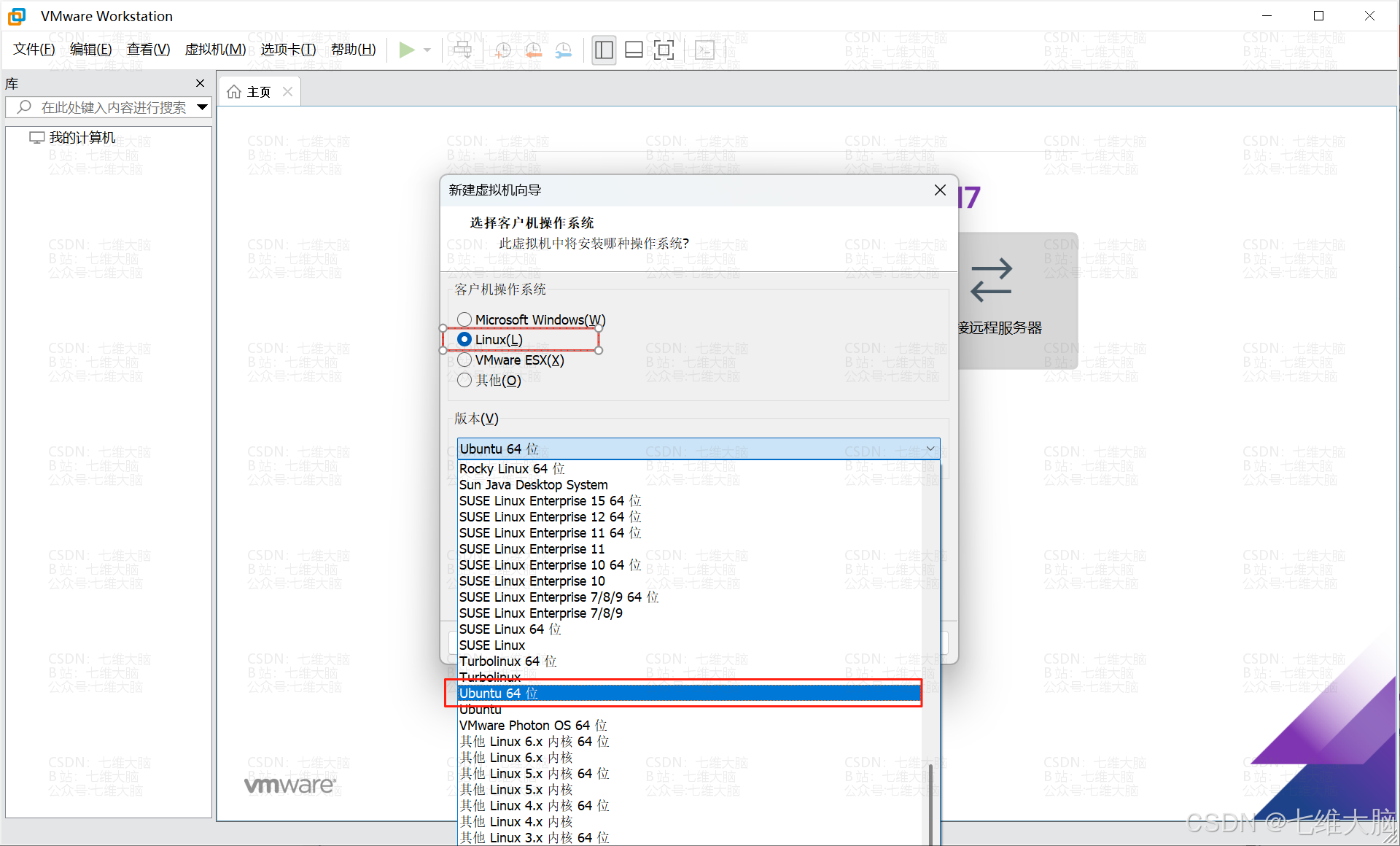Select the 其他(O) radio button

click(x=464, y=380)
